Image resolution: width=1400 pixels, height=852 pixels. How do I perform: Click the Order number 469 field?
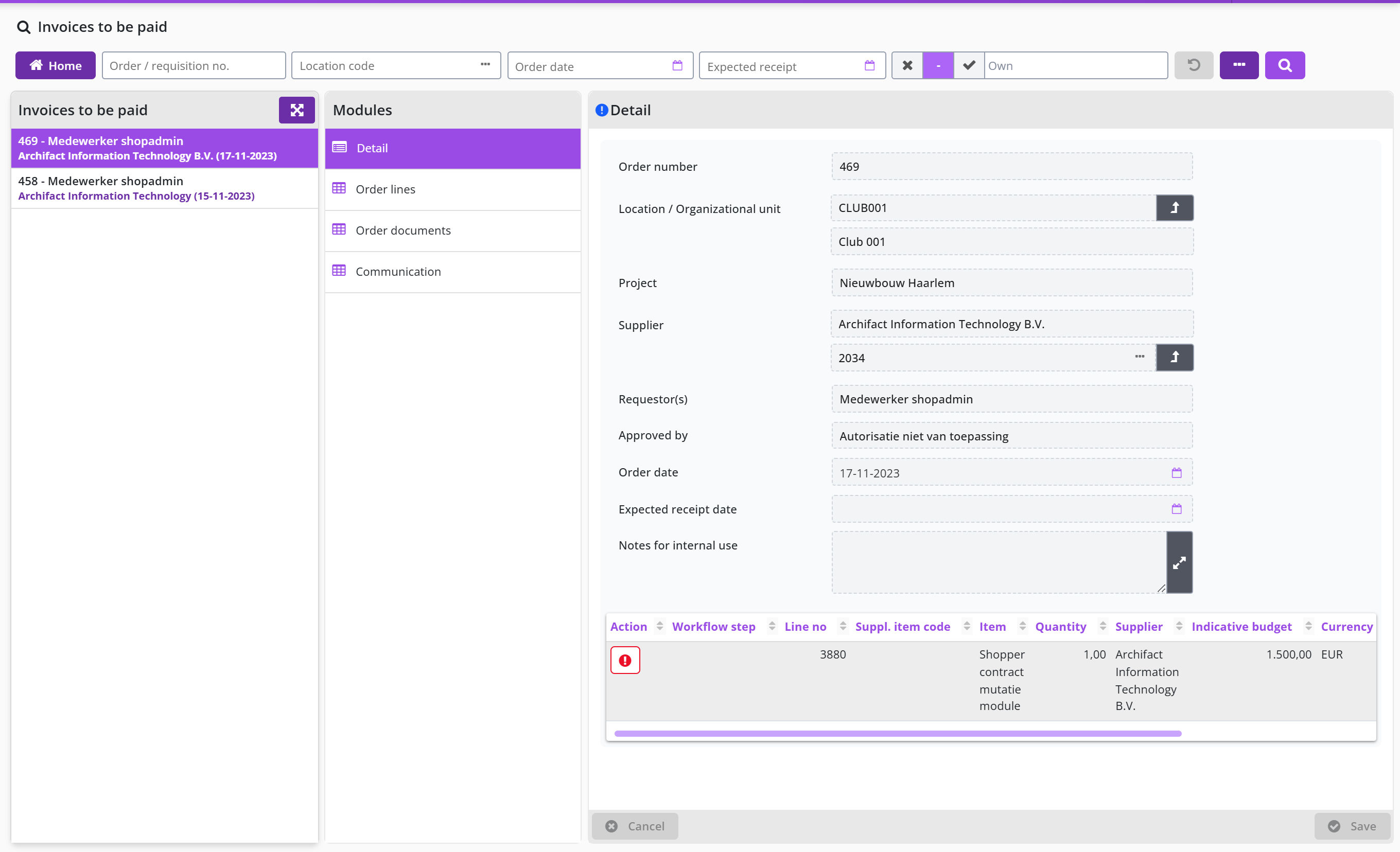[1012, 166]
